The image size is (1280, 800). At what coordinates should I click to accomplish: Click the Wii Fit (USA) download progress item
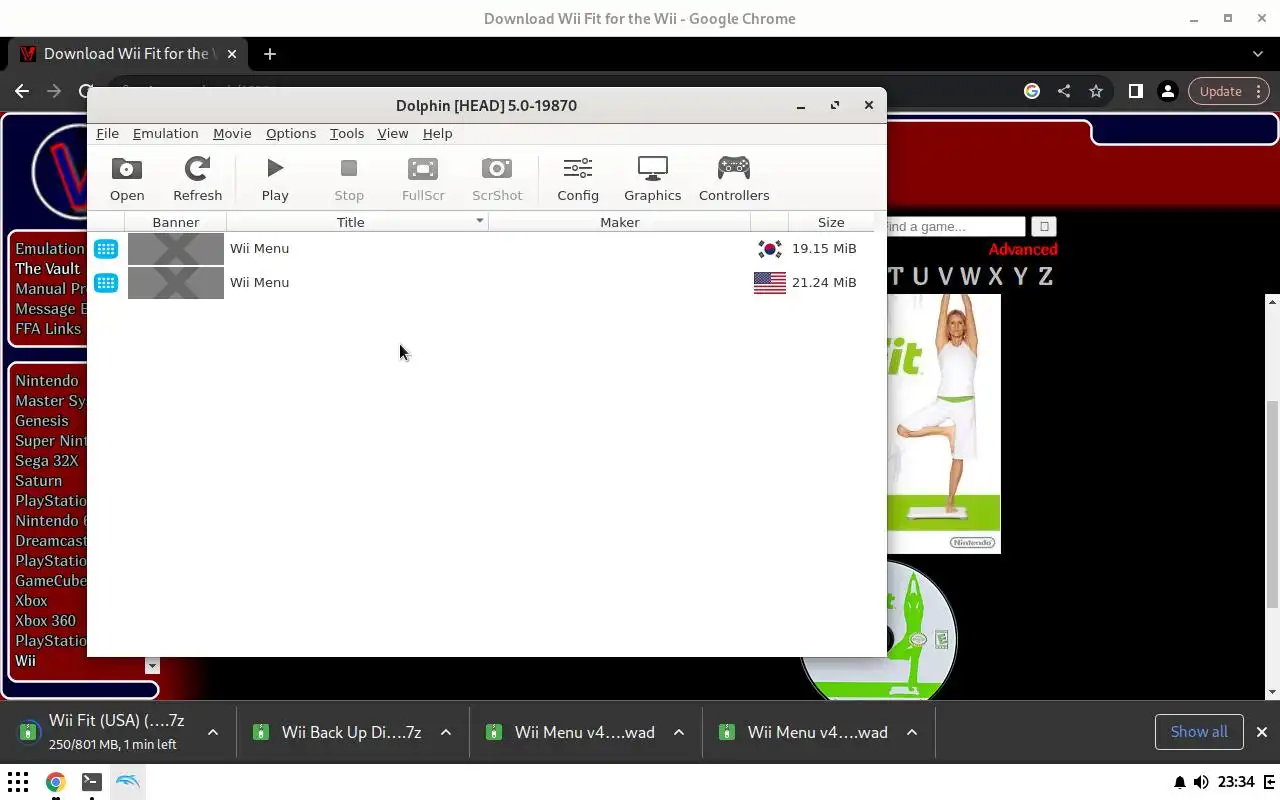(103, 732)
